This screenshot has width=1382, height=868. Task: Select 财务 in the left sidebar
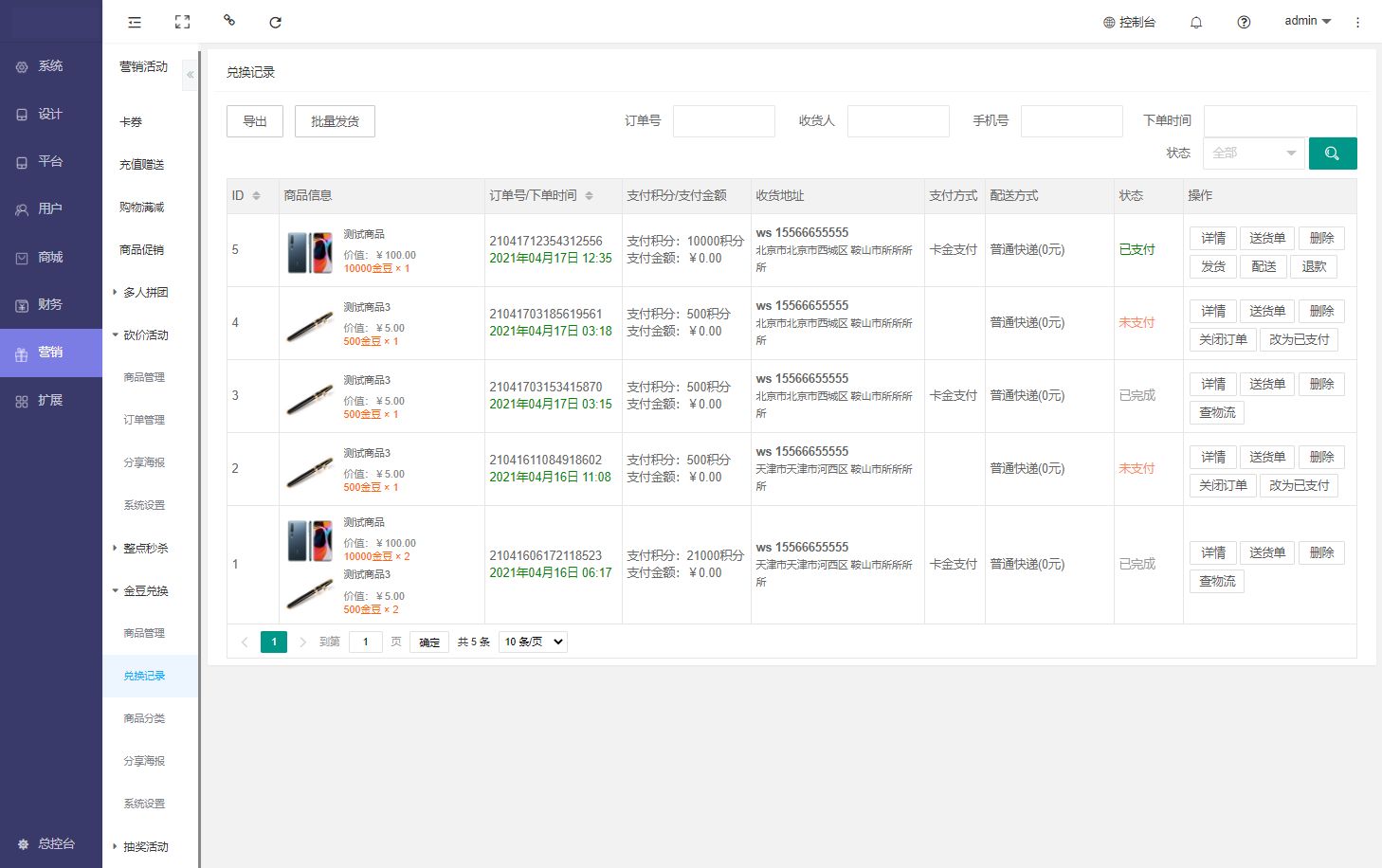pyautogui.click(x=50, y=305)
